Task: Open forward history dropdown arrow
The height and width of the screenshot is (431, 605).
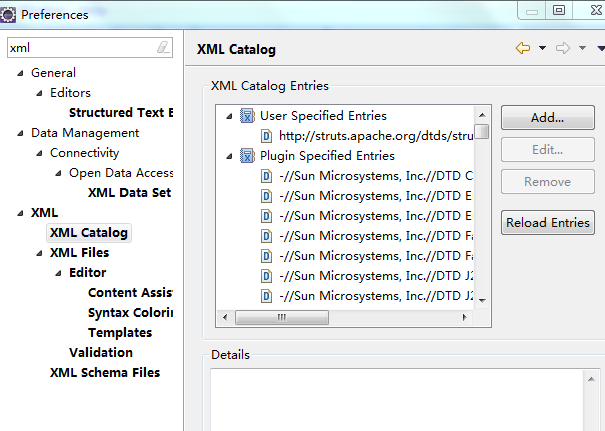Action: pyautogui.click(x=582, y=48)
